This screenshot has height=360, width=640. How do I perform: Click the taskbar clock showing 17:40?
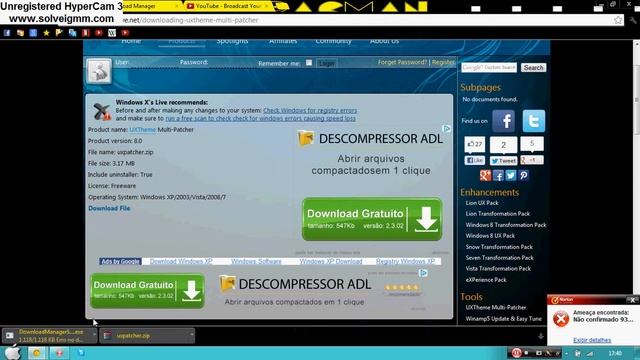(615, 353)
